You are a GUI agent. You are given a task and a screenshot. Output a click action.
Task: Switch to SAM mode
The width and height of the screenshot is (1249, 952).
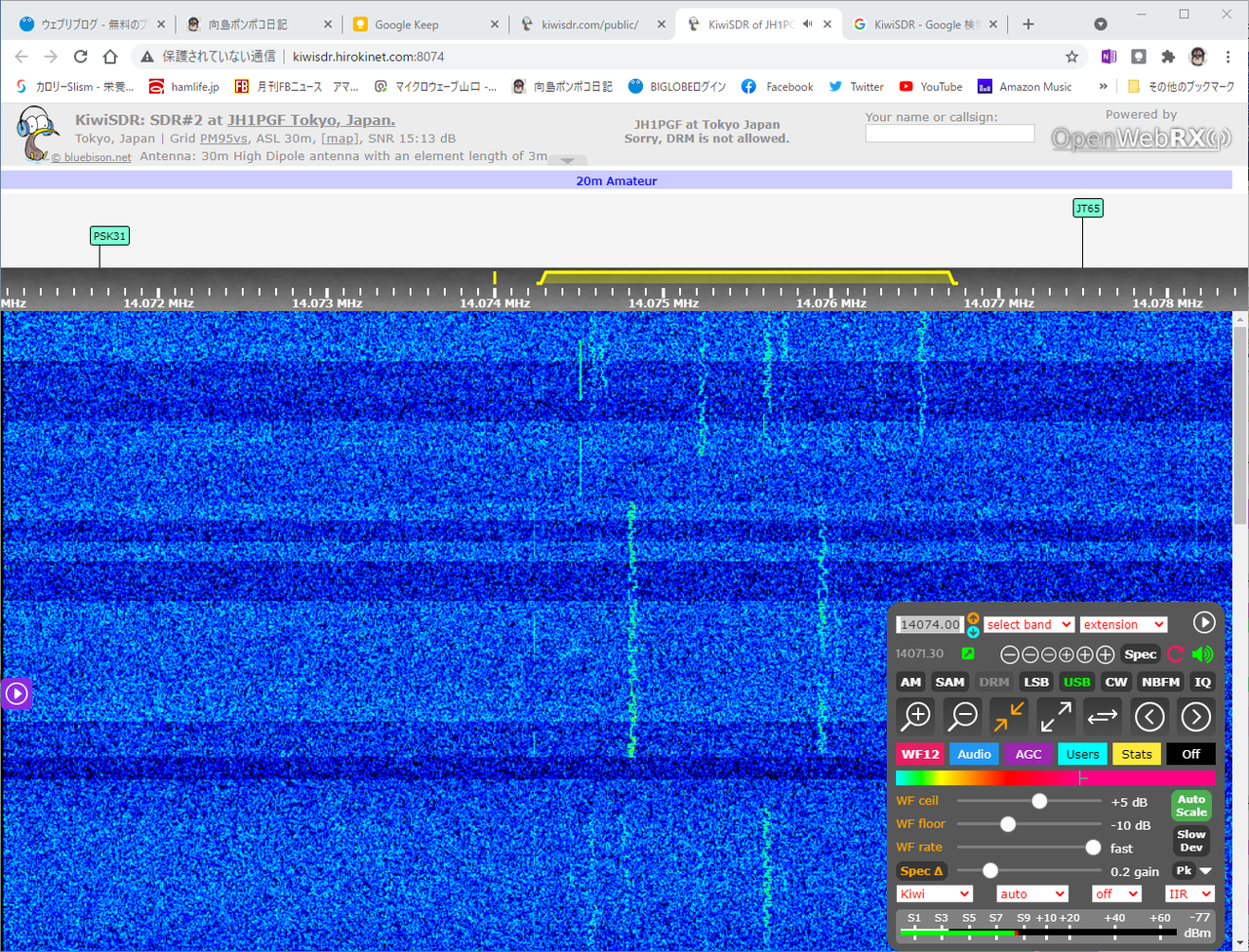coord(949,682)
